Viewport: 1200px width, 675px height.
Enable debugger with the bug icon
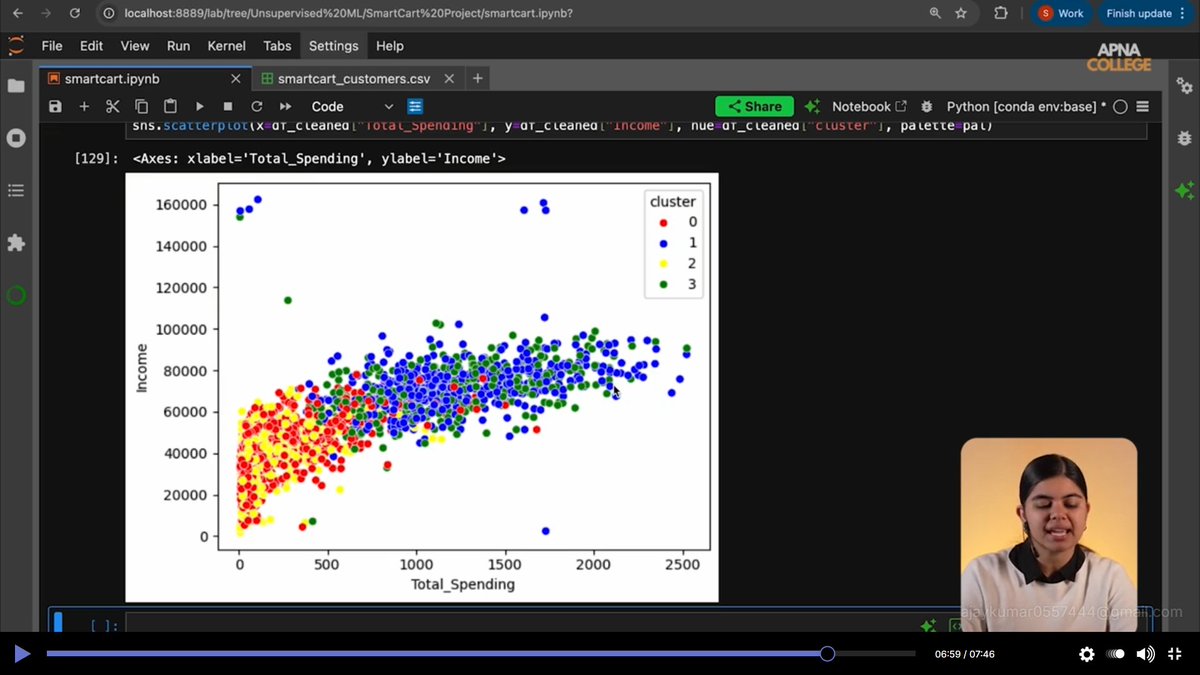(x=927, y=106)
